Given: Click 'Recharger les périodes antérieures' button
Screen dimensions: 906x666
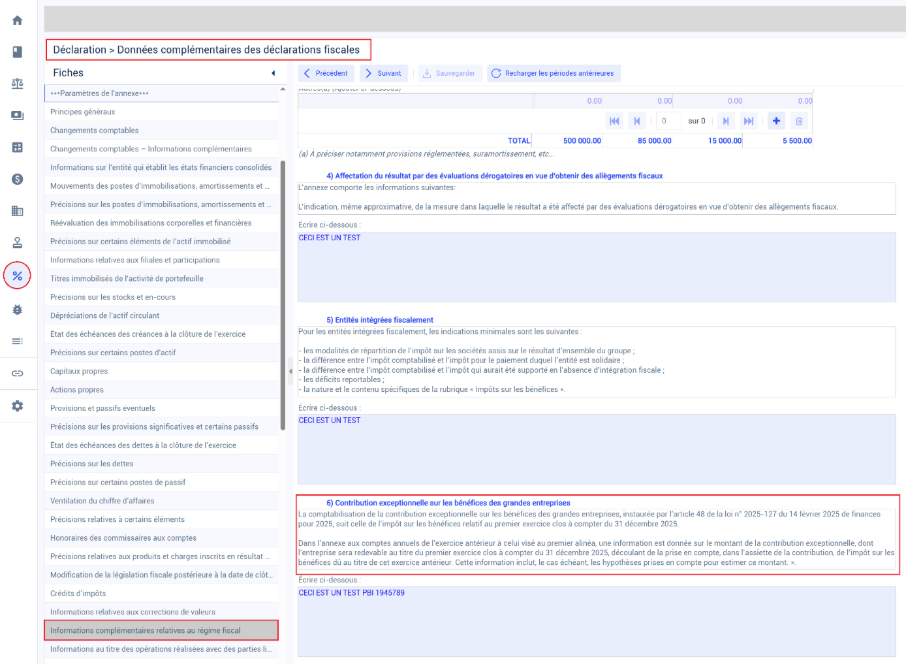Looking at the screenshot, I should point(554,73).
